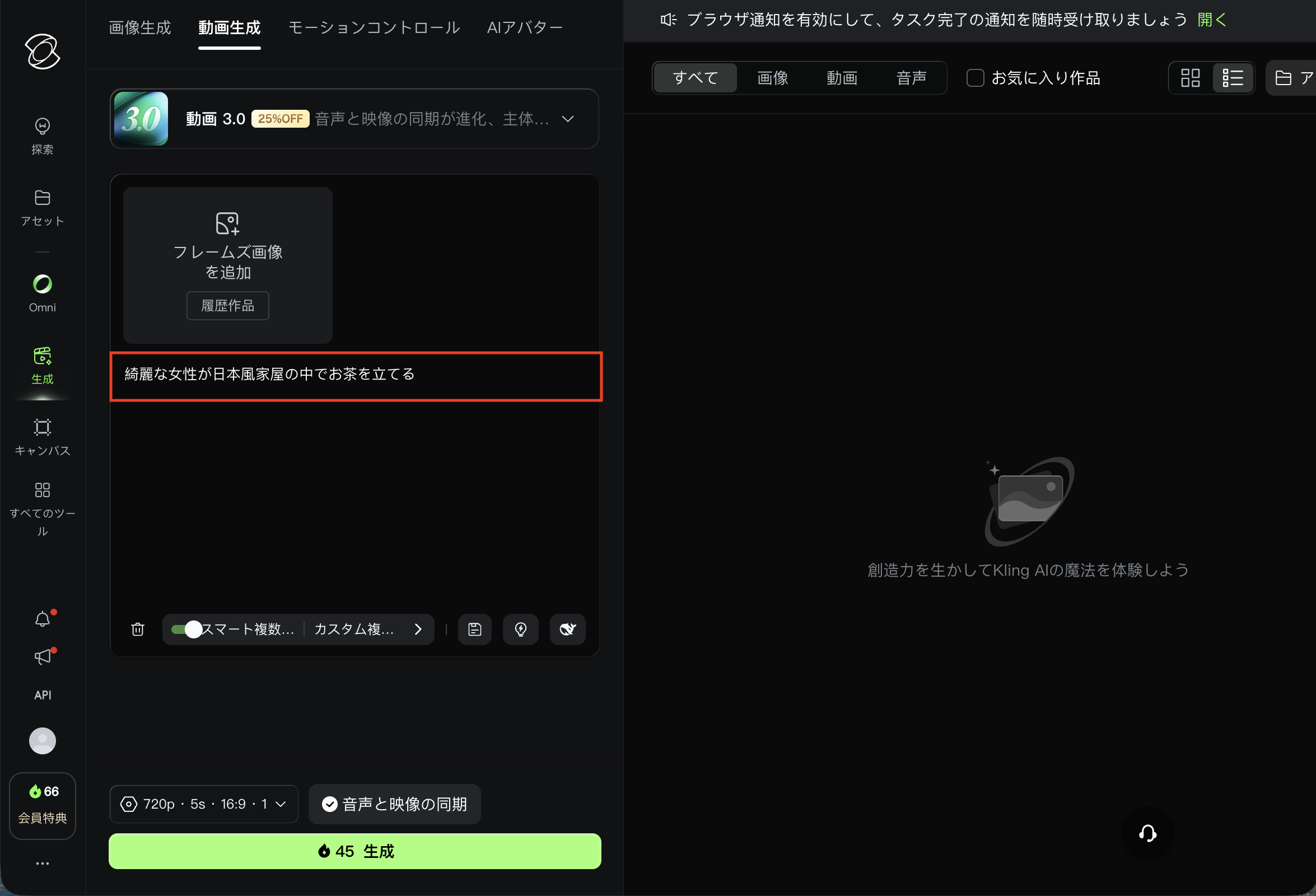Switch to 画像生成 tab
The image size is (1316, 896).
click(139, 27)
